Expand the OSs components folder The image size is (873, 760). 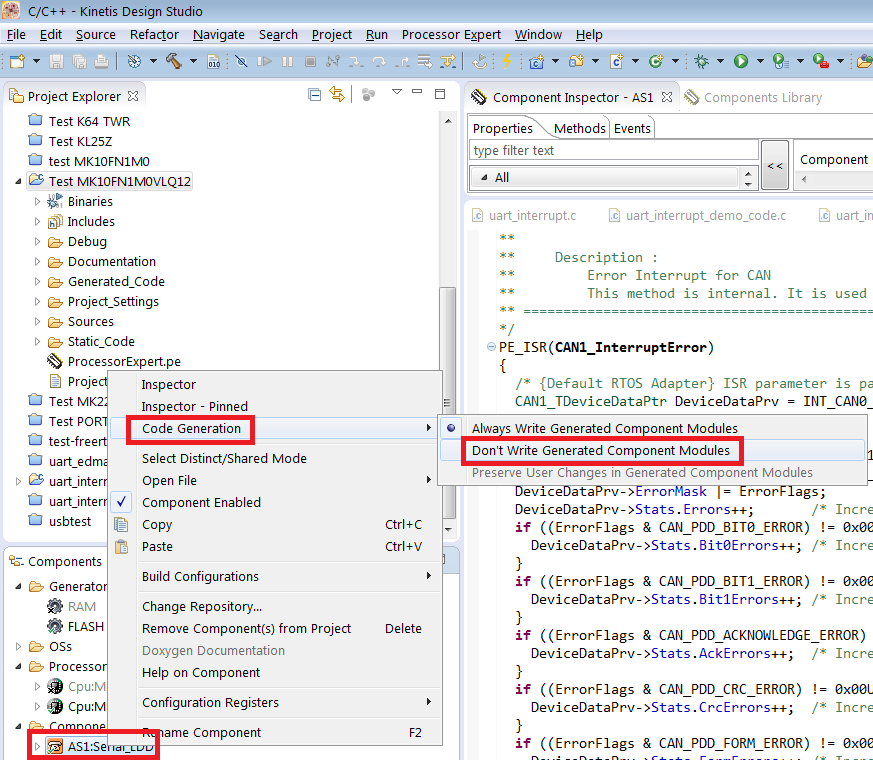[x=18, y=646]
